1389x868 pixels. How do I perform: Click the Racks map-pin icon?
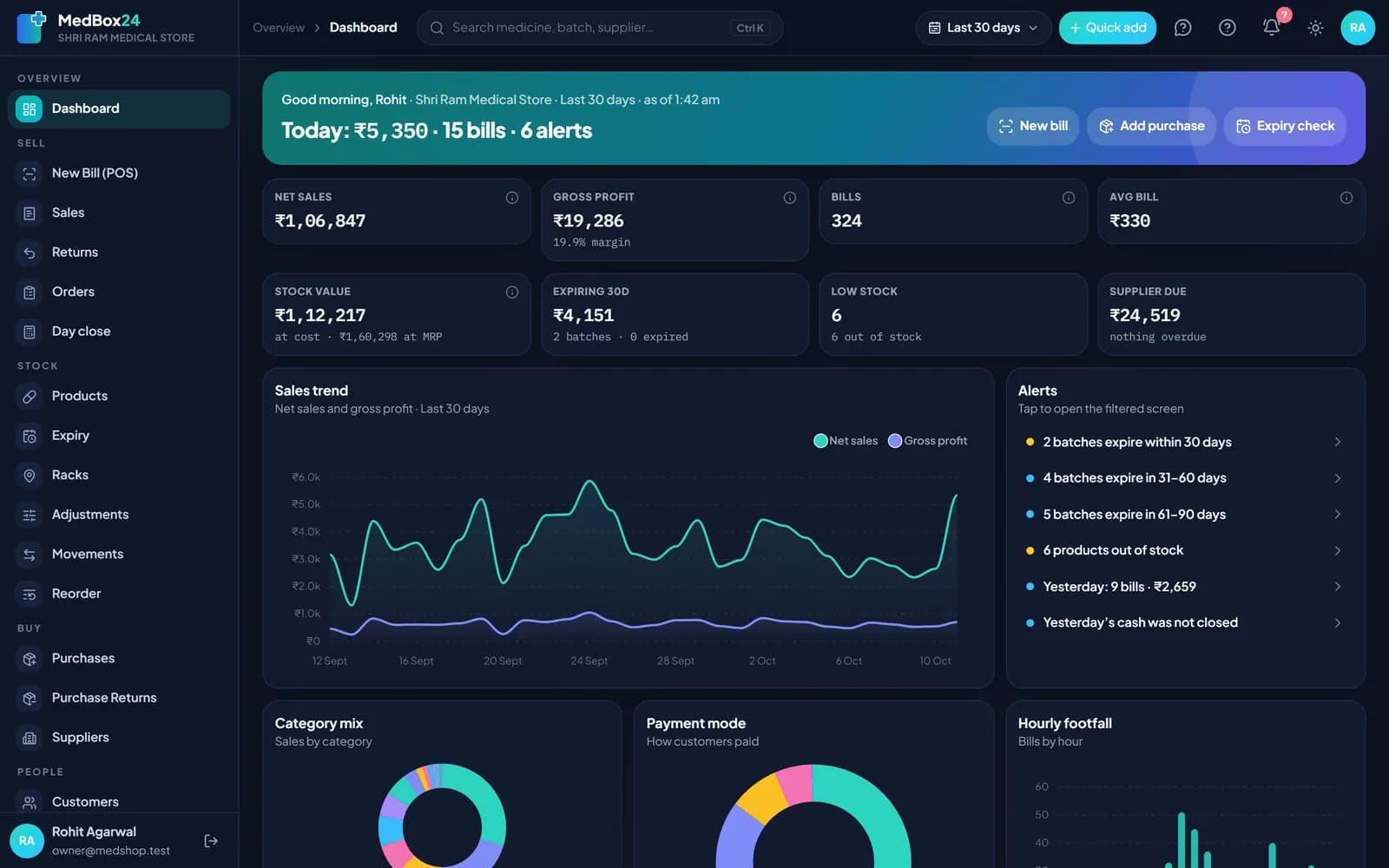tap(29, 475)
